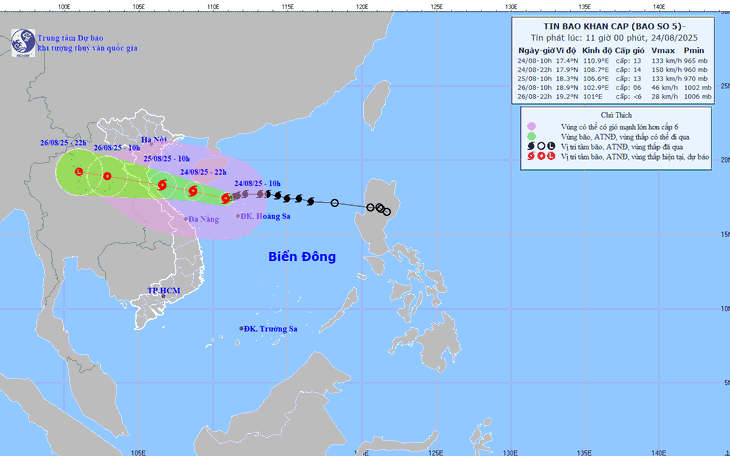This screenshot has height=456, width=730.
Task: Click the 'Ngày-giờ' column header
Action: point(536,50)
